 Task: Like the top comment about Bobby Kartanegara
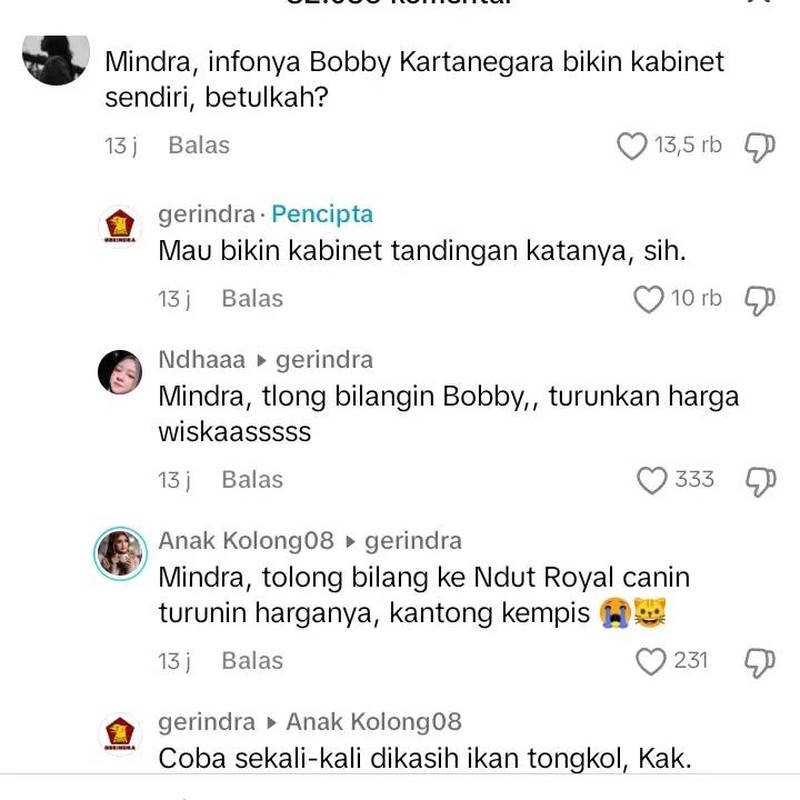point(632,145)
